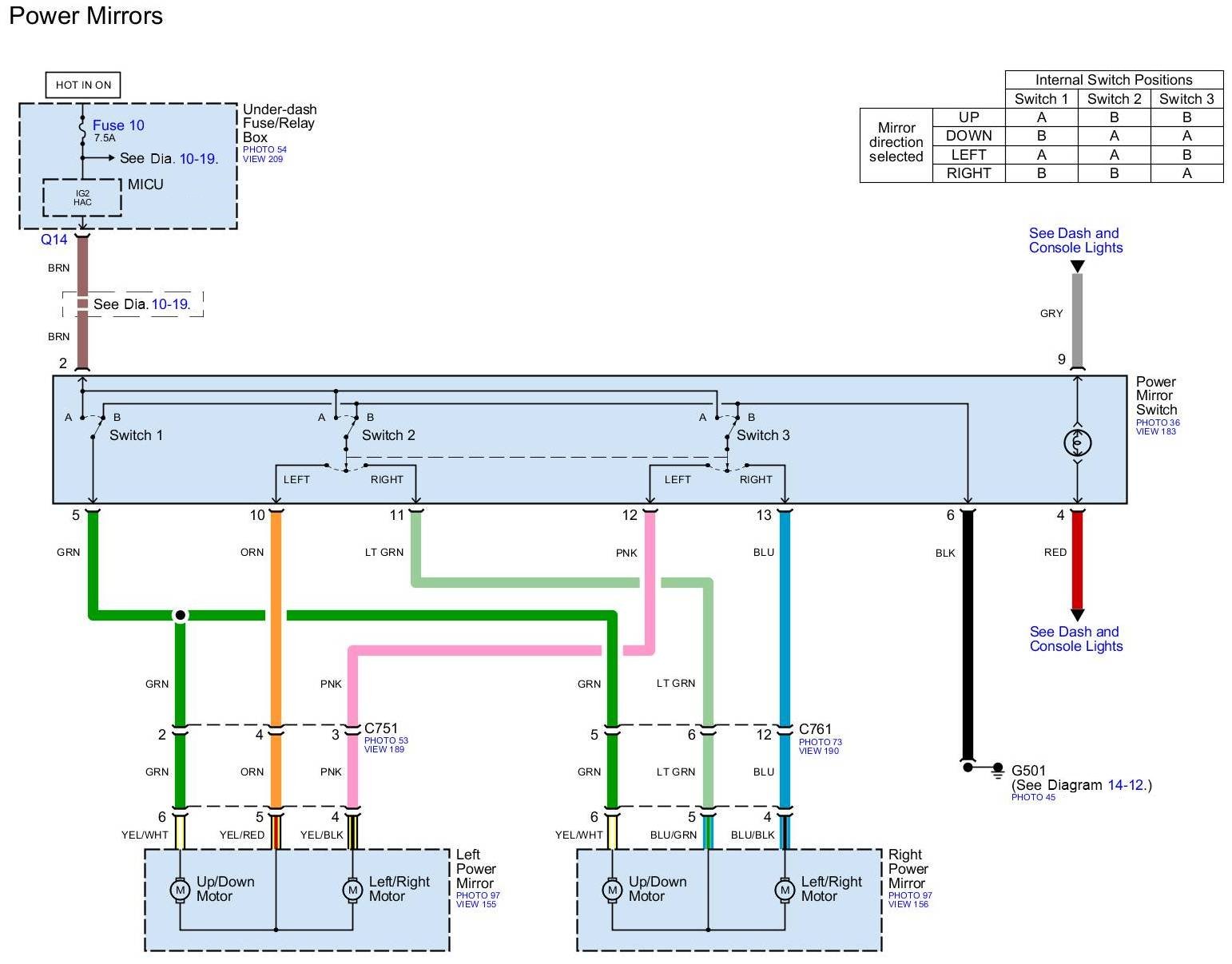
Task: Click the orange ORN wire below pin 10
Action: (x=276, y=559)
